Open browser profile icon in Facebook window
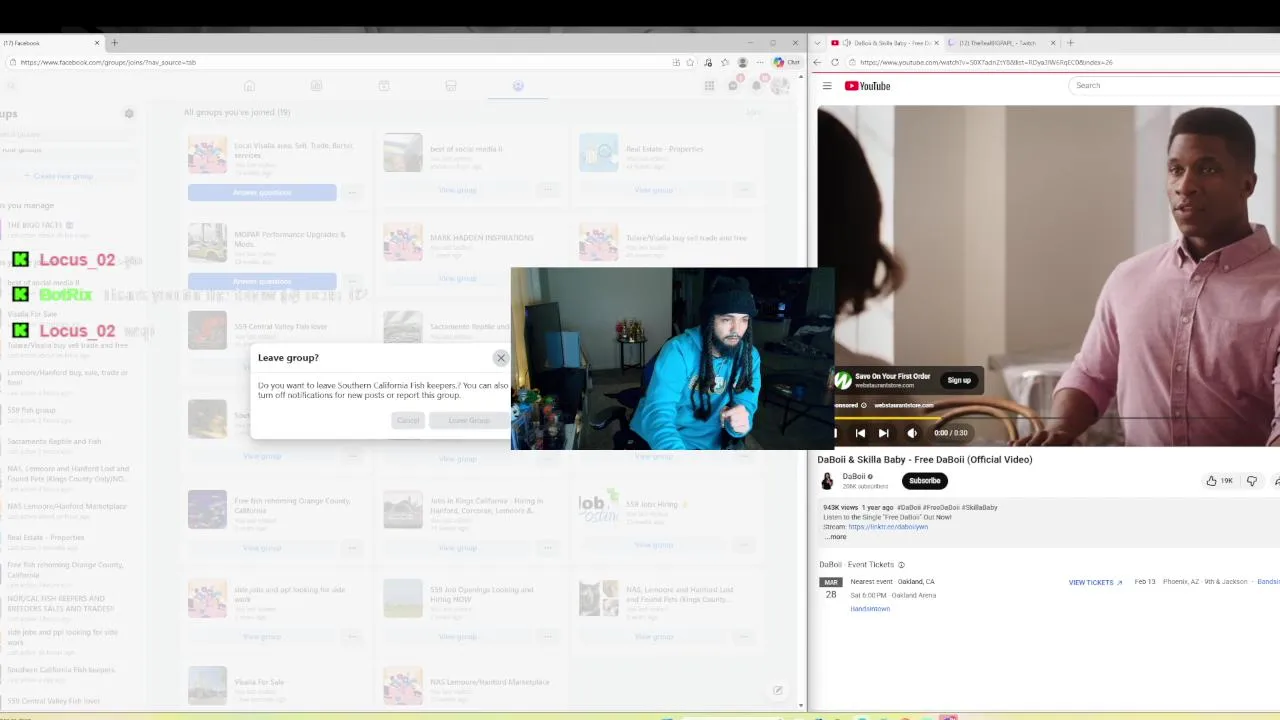Viewport: 1280px width, 720px height. [742, 62]
